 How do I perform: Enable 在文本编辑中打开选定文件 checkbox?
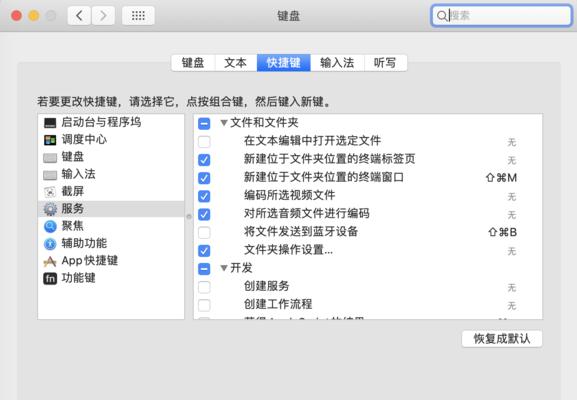204,141
